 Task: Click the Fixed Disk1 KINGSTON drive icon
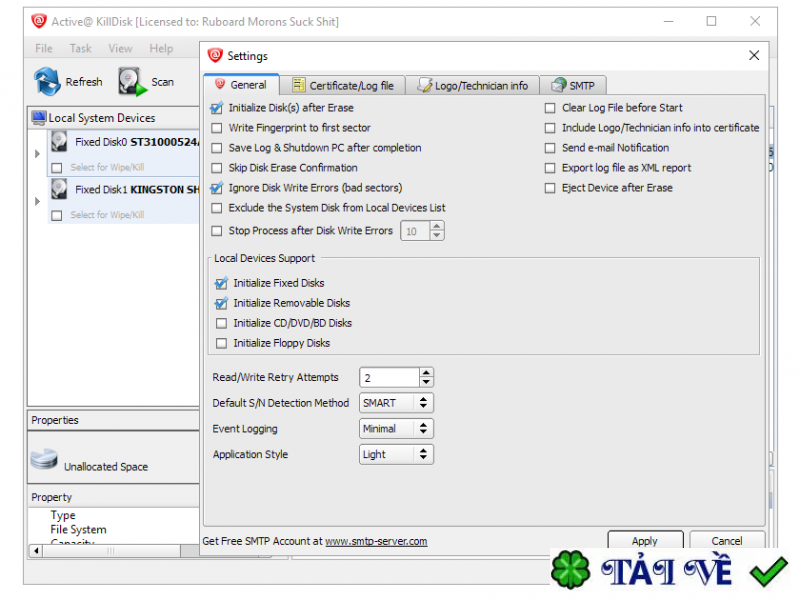point(60,189)
